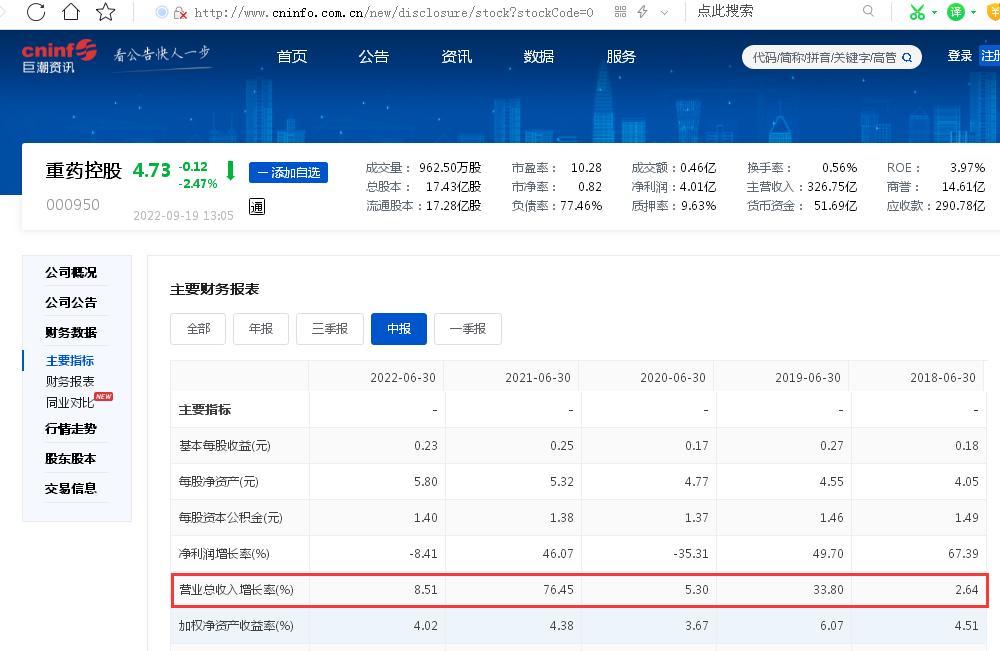This screenshot has width=1000, height=651.
Task: Click the 2018-06-30 column header
Action: 943,378
